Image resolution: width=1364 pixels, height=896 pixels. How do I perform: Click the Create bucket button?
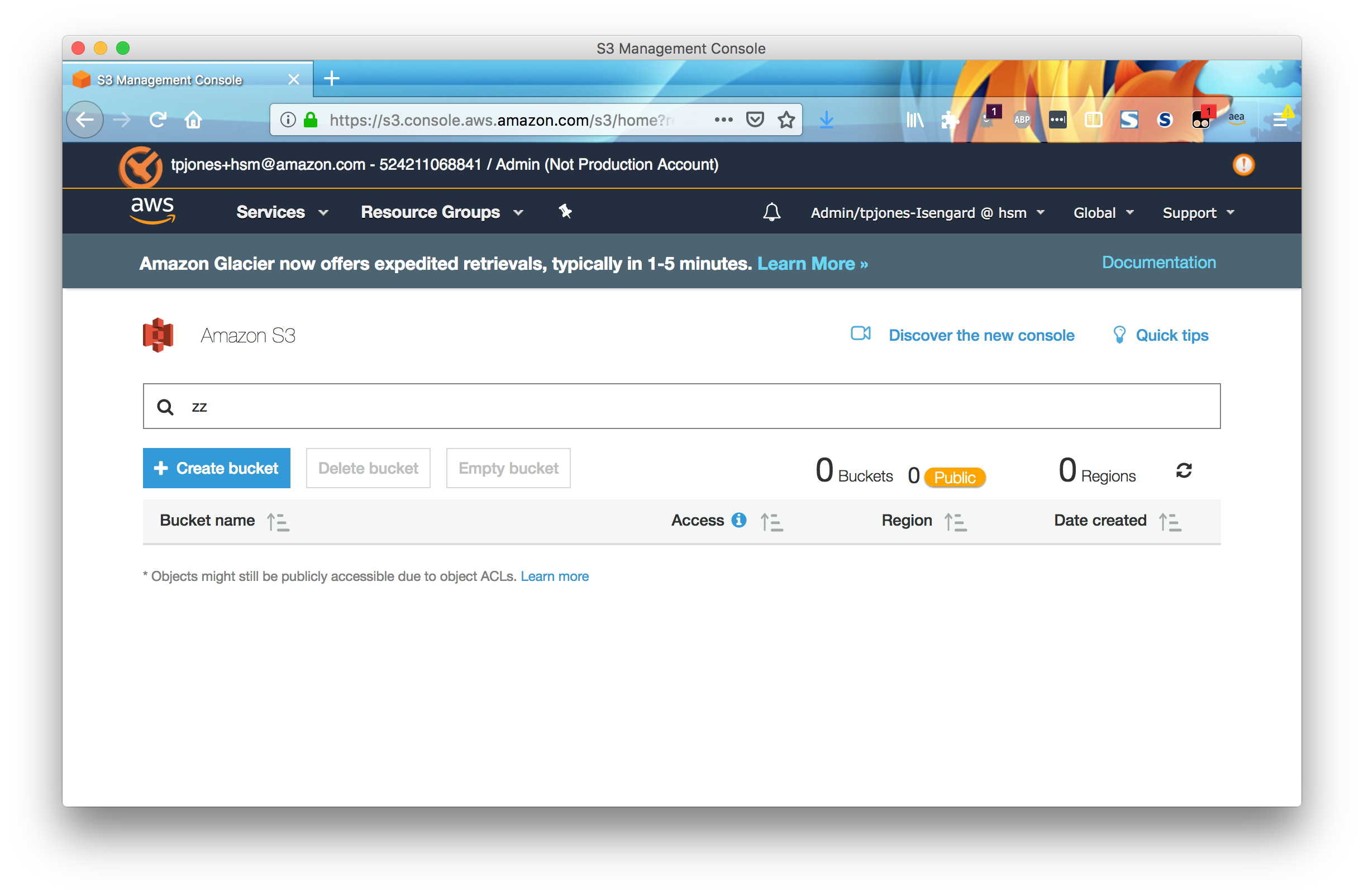[x=217, y=468]
